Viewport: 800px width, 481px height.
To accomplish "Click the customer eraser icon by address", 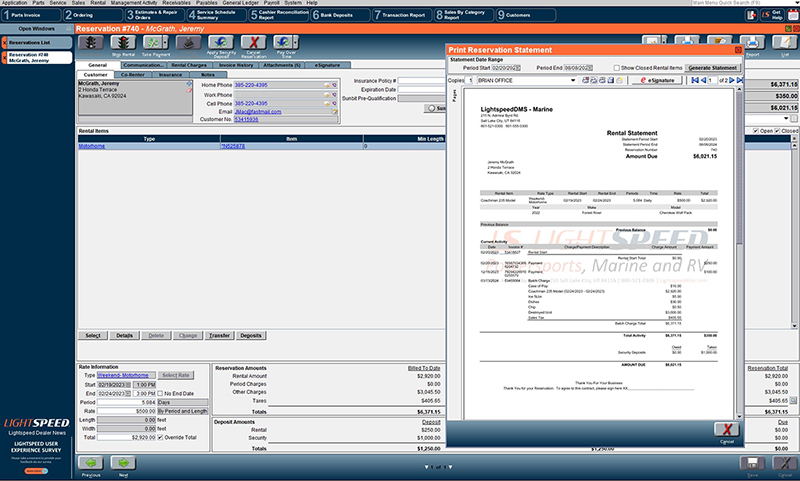I will tap(189, 90).
